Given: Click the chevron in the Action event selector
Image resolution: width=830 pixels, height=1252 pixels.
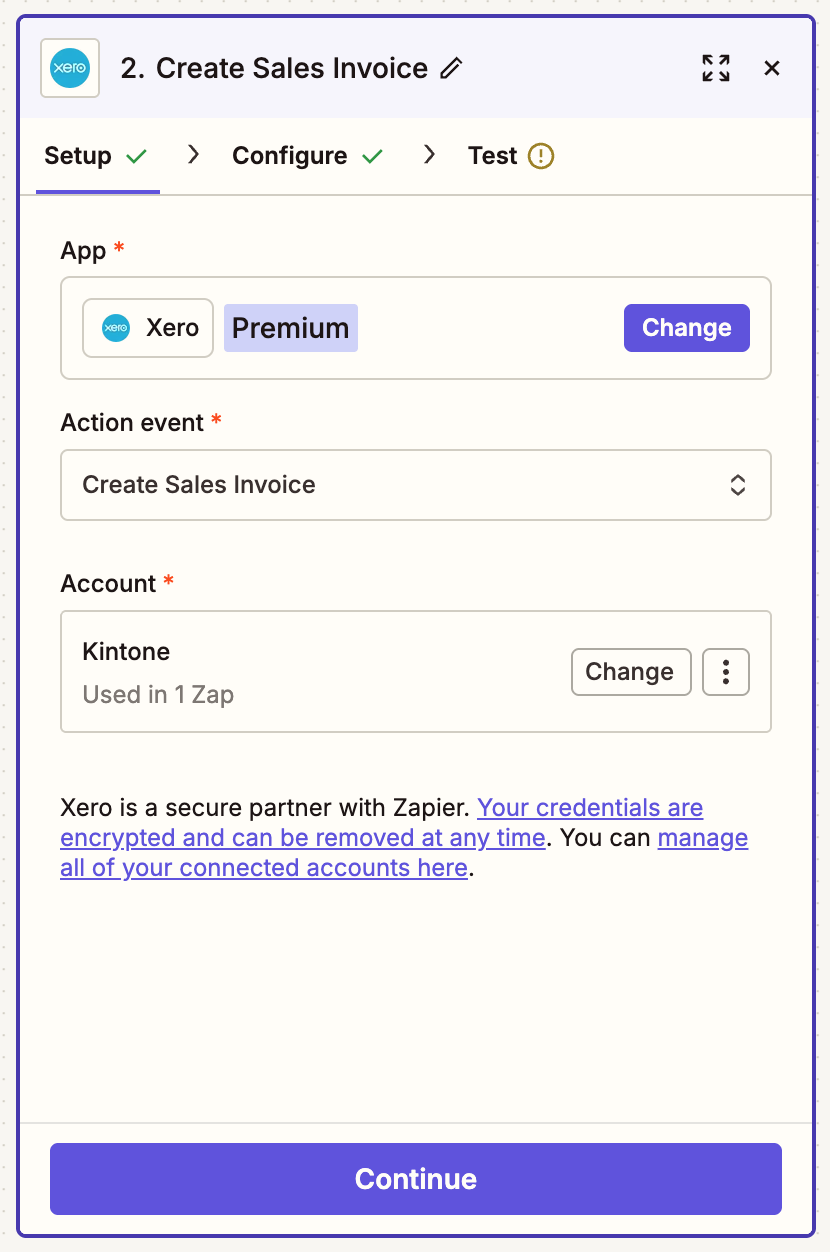Looking at the screenshot, I should pyautogui.click(x=737, y=485).
